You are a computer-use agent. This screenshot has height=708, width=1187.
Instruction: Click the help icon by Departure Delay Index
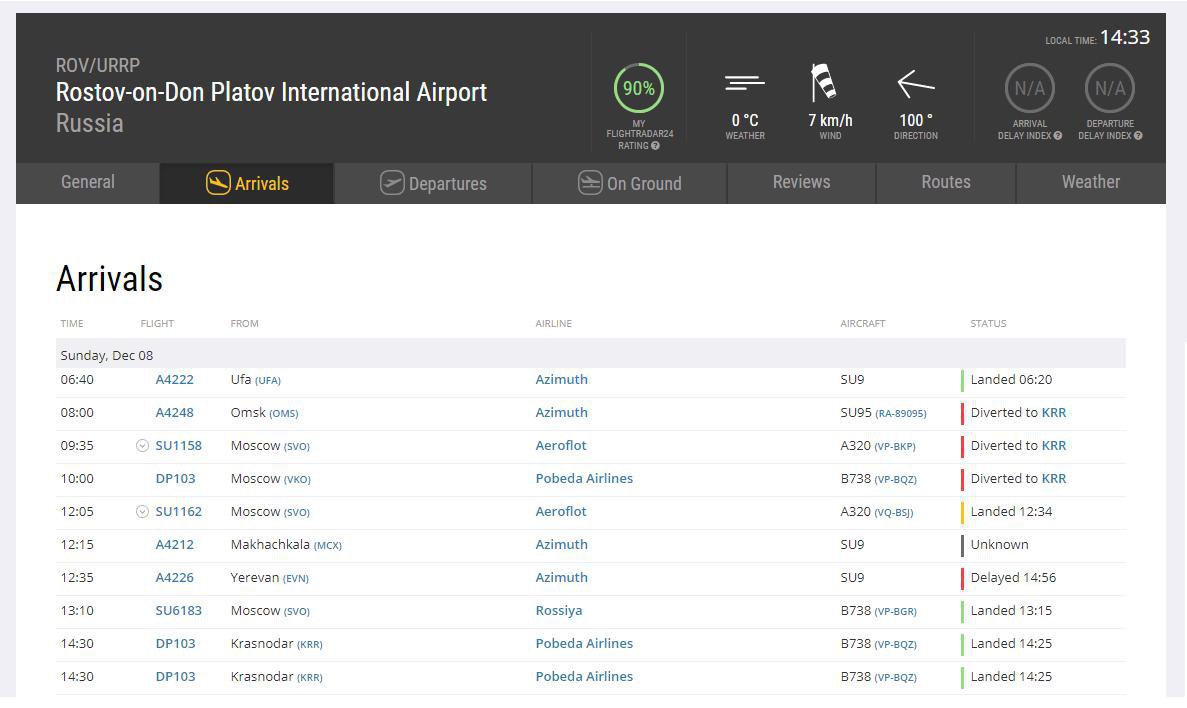pos(1138,136)
